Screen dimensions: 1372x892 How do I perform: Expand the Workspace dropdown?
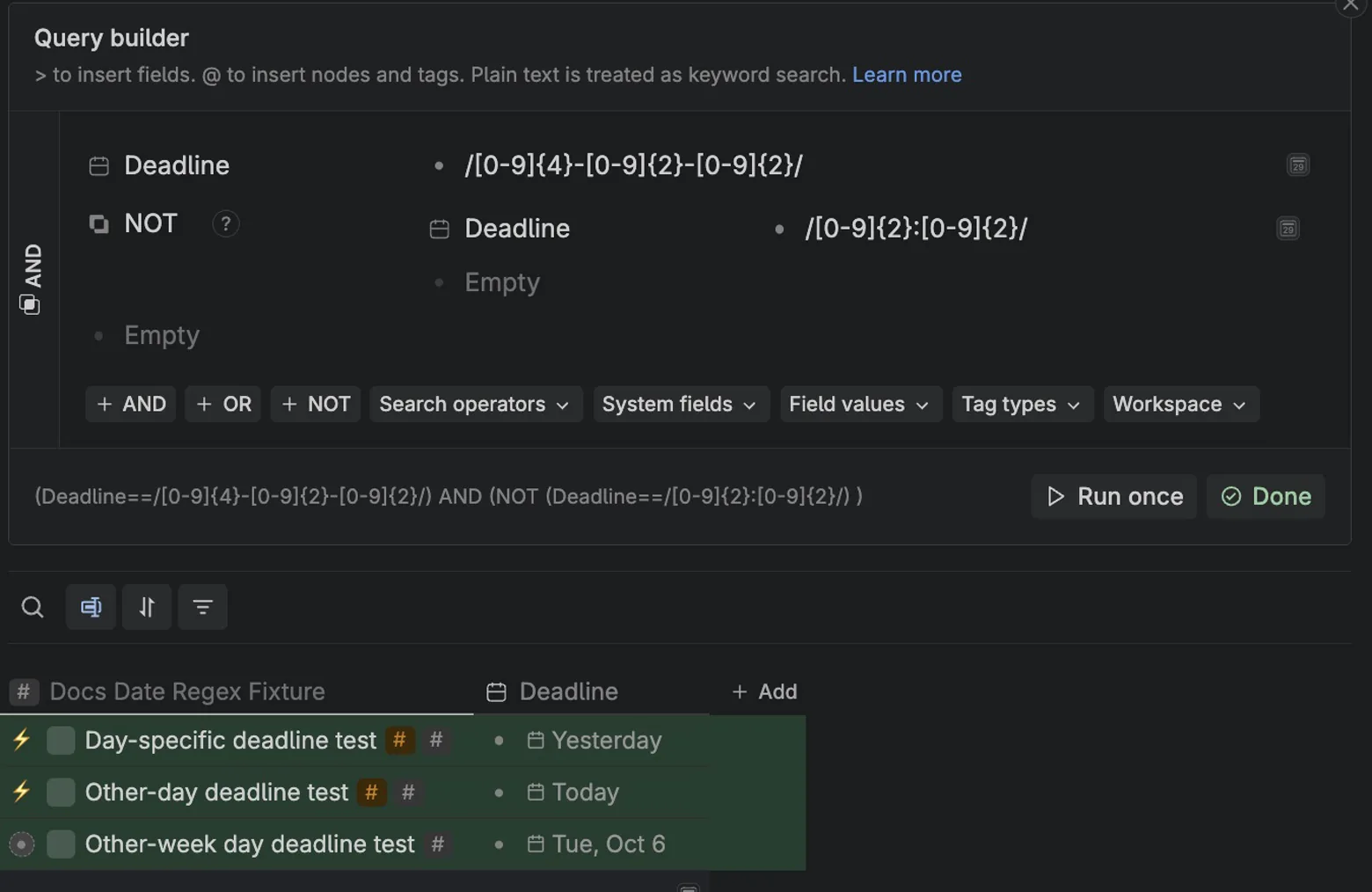pos(1181,405)
